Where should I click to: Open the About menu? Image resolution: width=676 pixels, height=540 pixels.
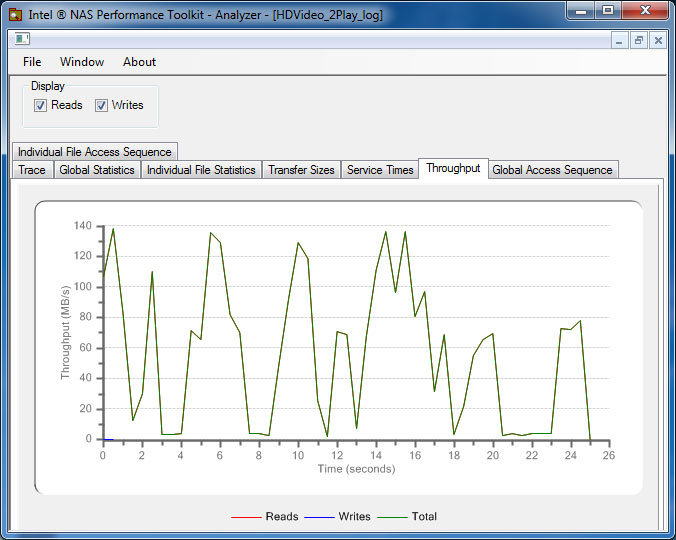point(139,62)
